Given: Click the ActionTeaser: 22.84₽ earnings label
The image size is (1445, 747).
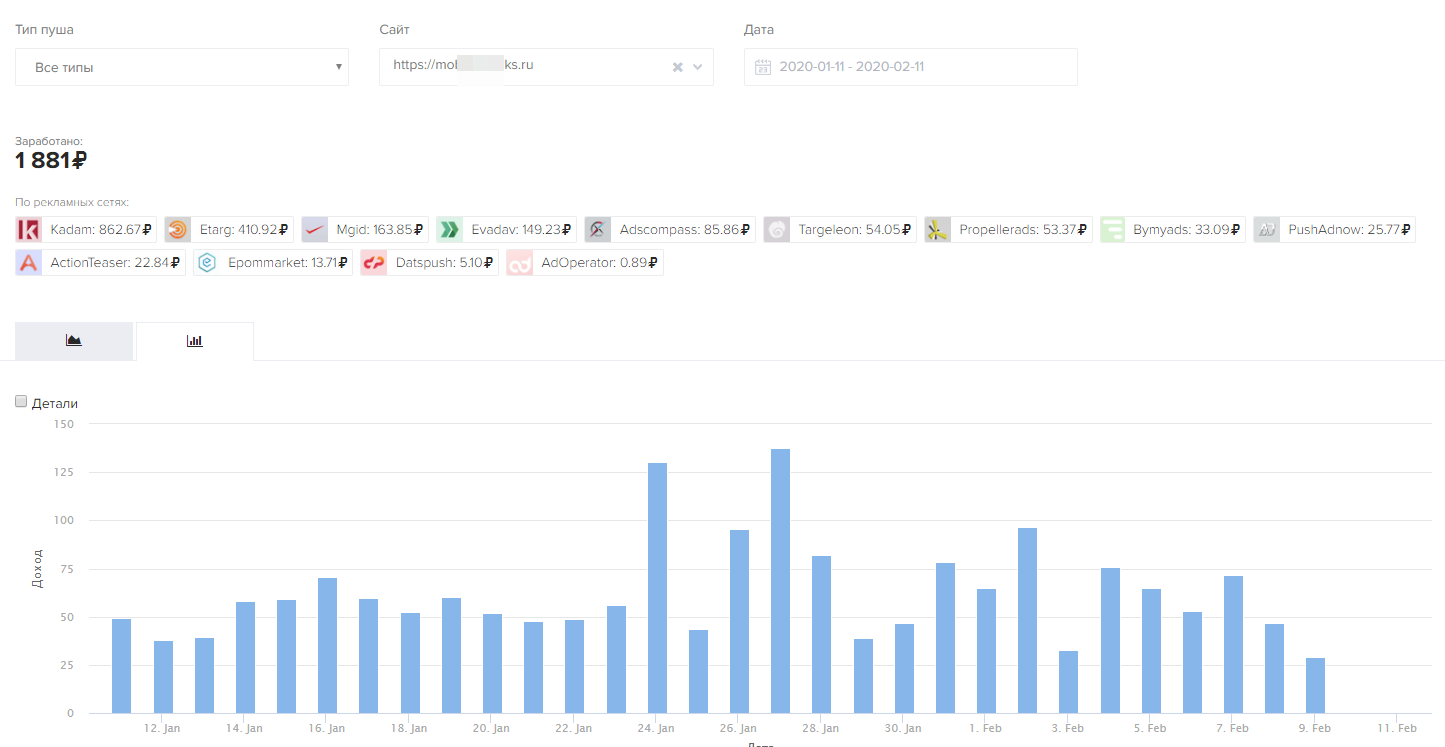Looking at the screenshot, I should pyautogui.click(x=116, y=263).
